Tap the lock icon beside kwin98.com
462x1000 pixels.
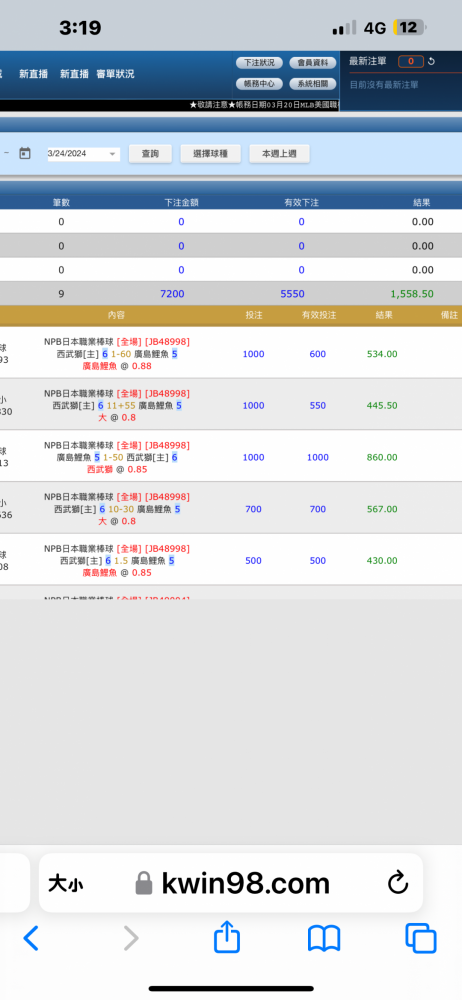(x=144, y=883)
